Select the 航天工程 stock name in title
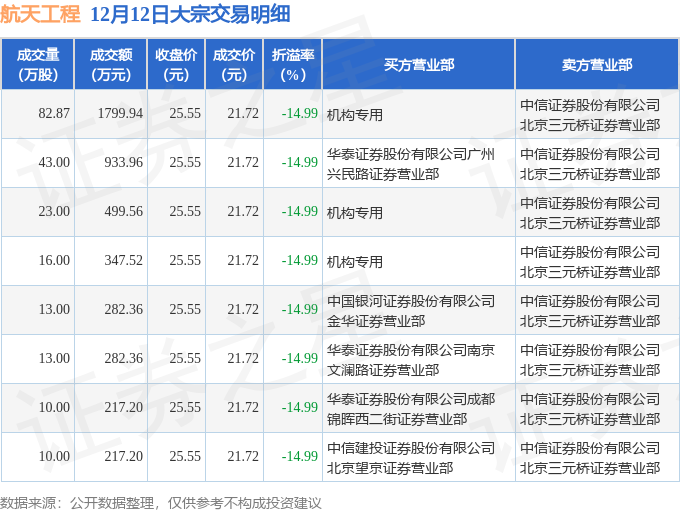 coord(40,14)
